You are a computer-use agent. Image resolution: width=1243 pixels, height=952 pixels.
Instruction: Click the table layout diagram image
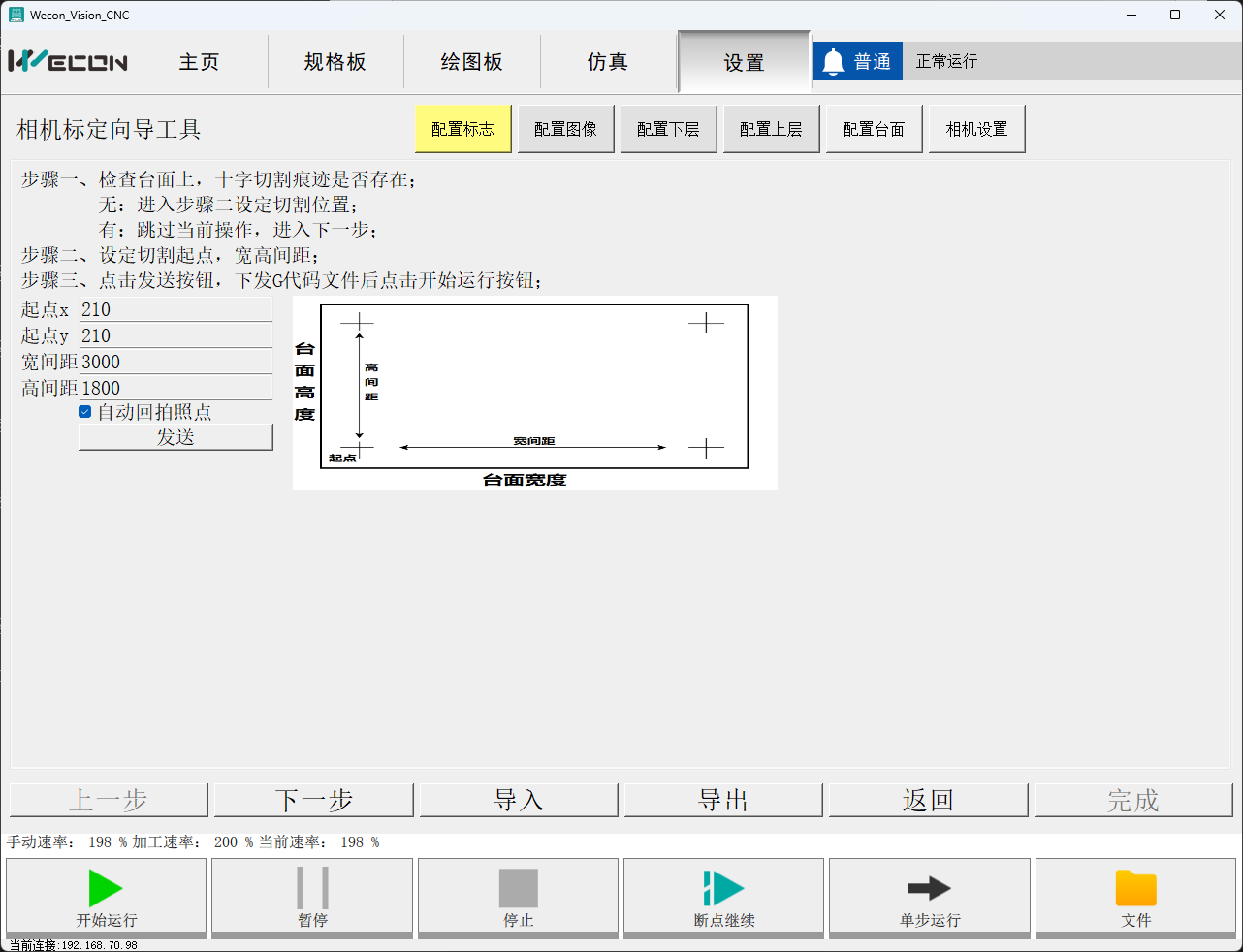(x=534, y=392)
